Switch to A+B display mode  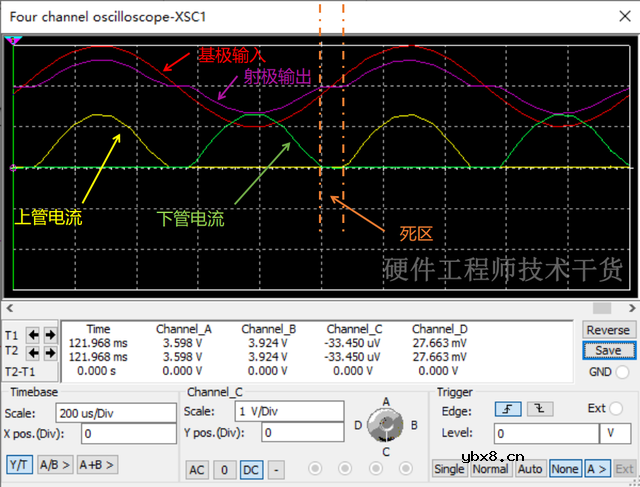[96, 464]
